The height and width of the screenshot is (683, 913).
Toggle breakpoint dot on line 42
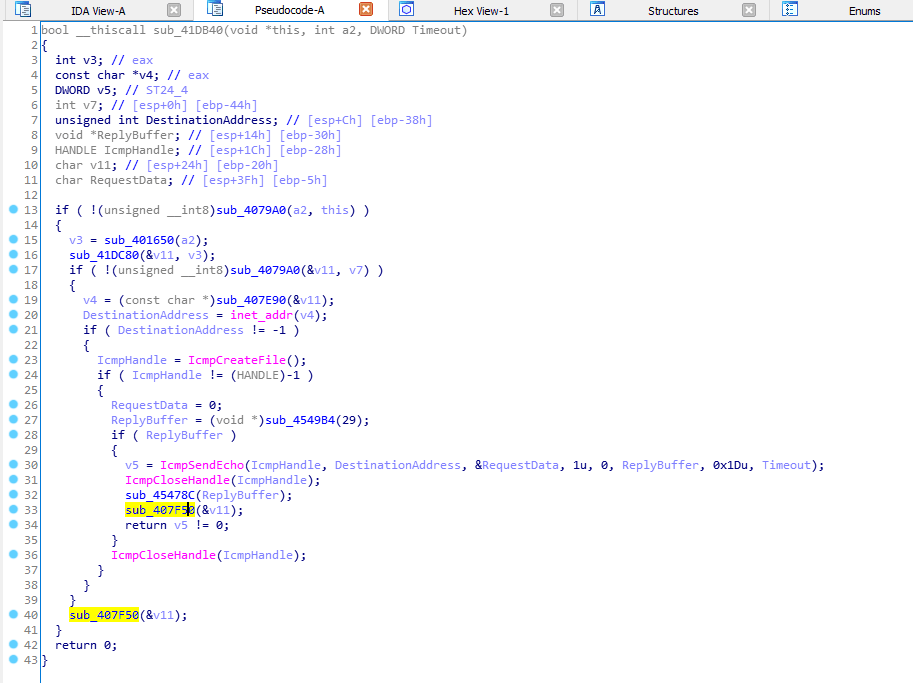[x=13, y=644]
